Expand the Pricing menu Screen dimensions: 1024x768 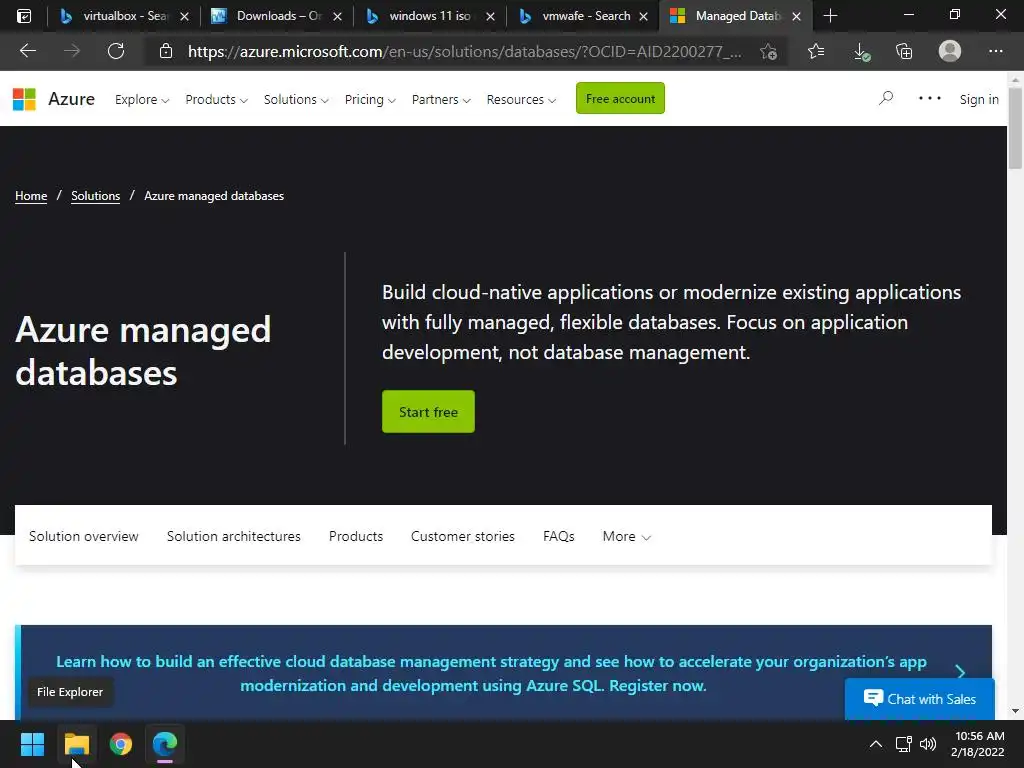(x=370, y=99)
